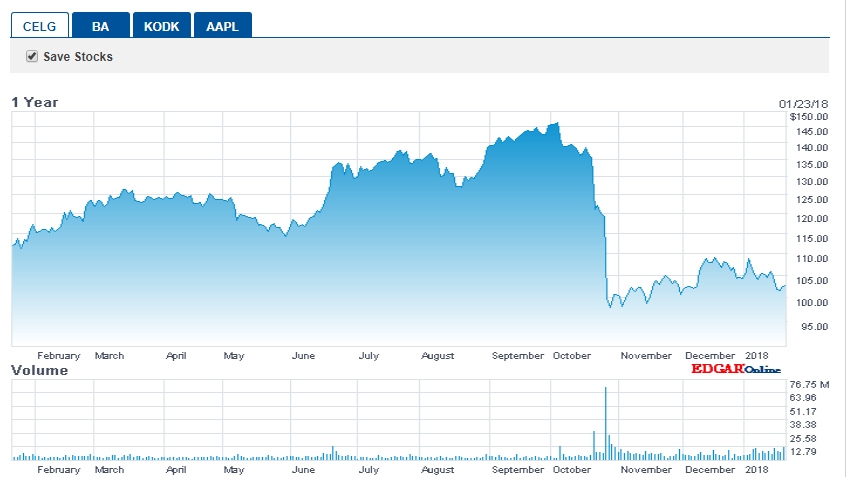
Task: Click the 130.00 price axis label
Action: point(812,182)
